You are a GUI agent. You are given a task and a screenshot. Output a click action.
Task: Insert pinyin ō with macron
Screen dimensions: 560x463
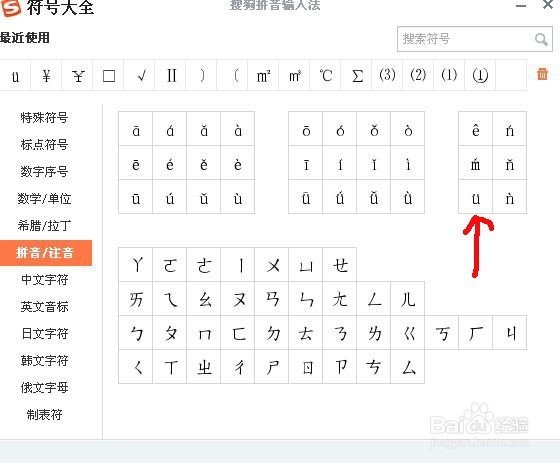pos(306,129)
